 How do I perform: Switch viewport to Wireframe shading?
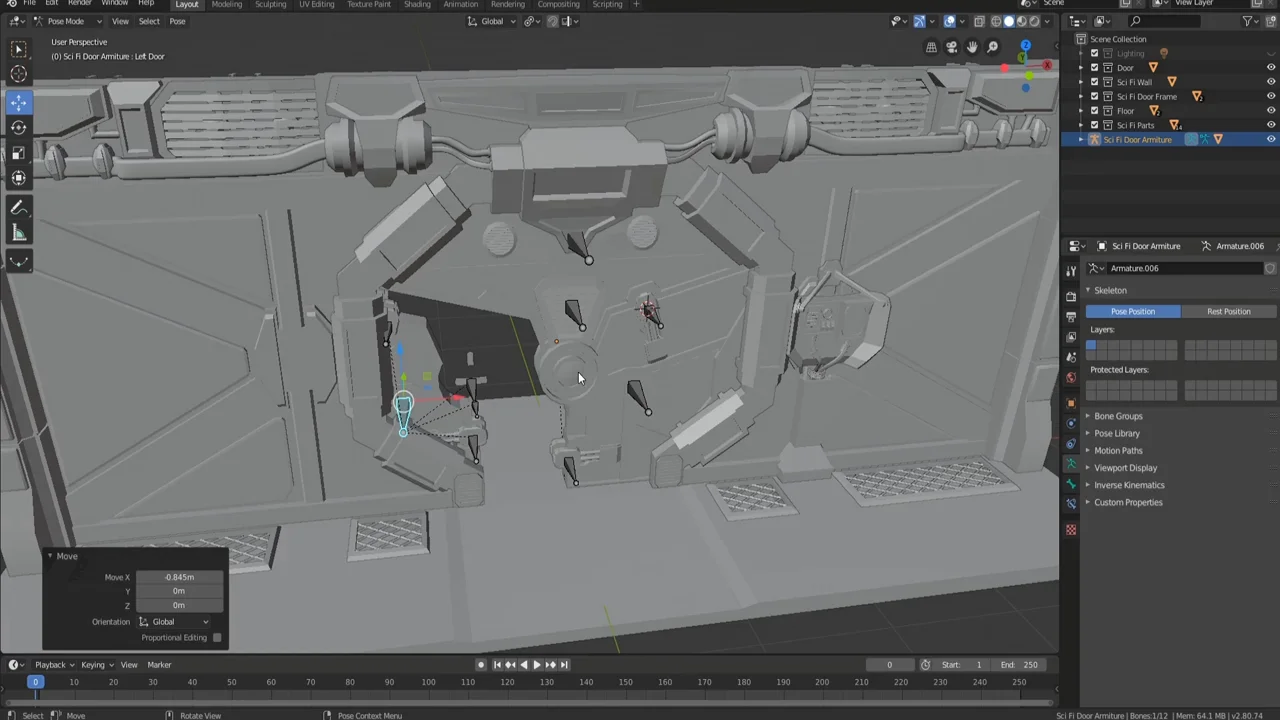pos(996,21)
